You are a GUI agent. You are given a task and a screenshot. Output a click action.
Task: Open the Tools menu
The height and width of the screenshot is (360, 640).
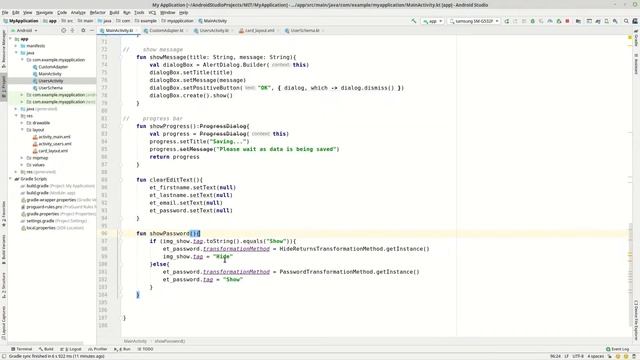[139, 13]
